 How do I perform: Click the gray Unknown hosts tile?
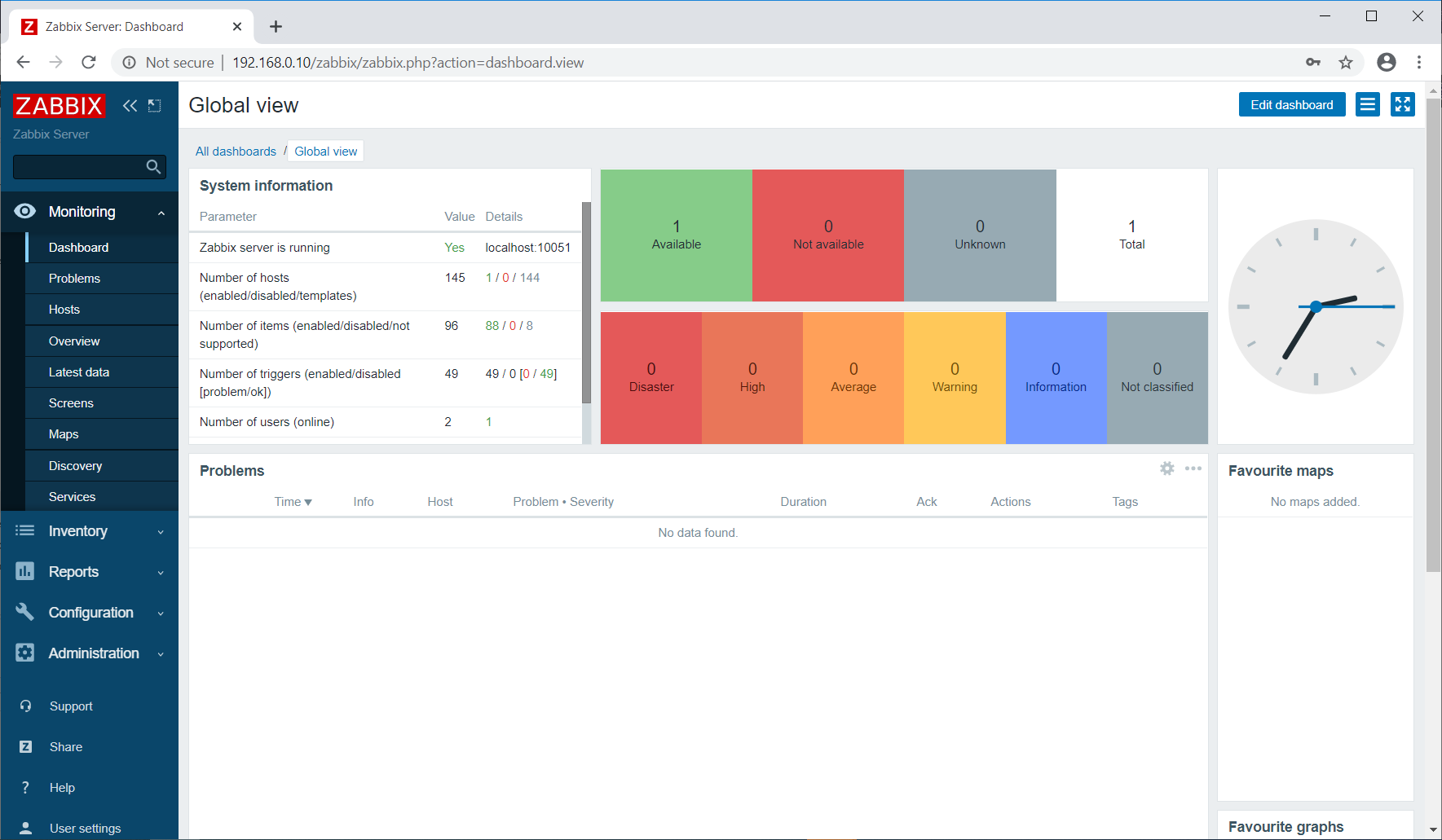pos(980,235)
